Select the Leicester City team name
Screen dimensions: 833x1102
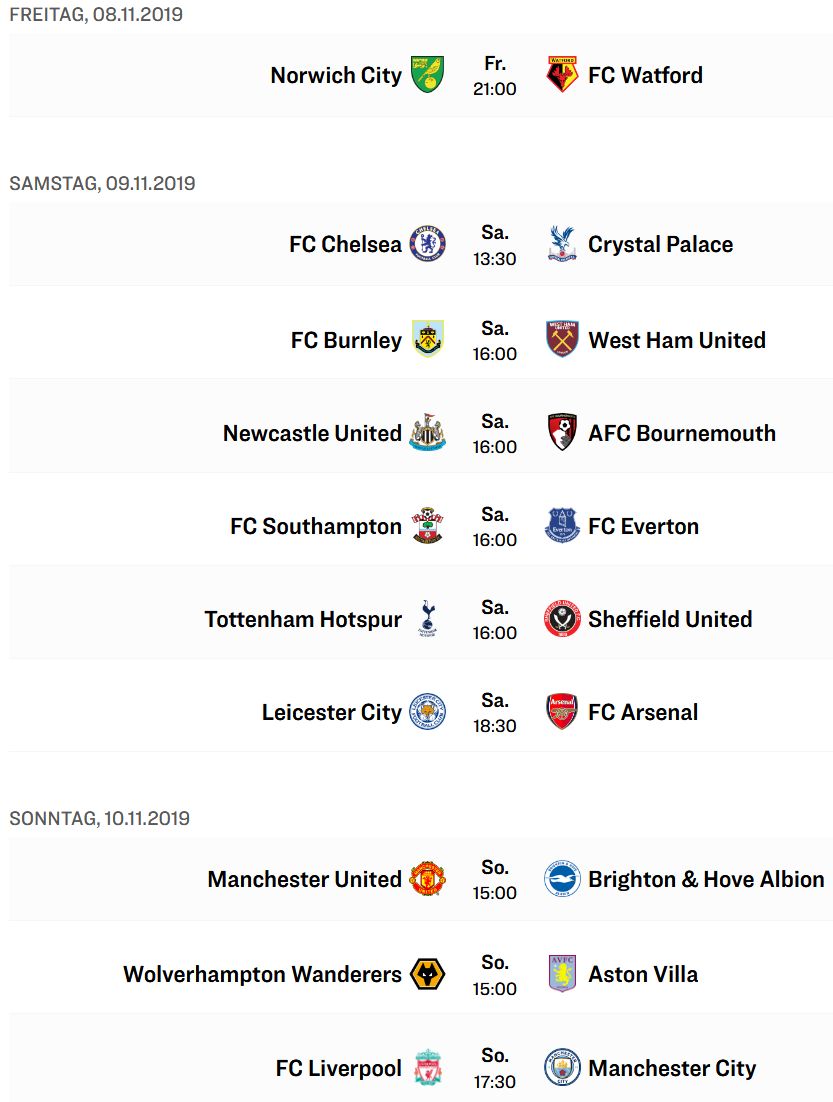coord(332,713)
